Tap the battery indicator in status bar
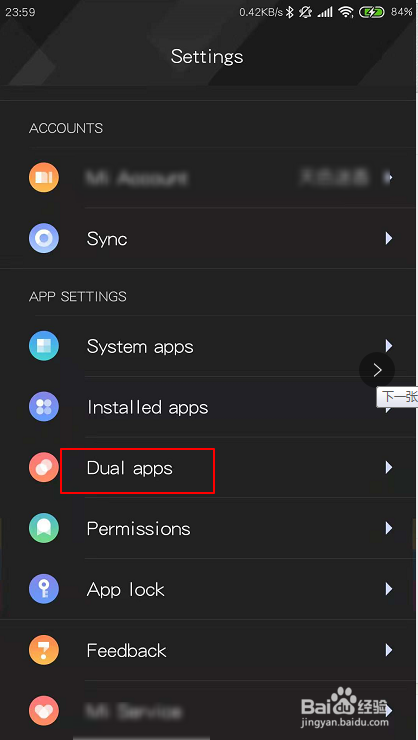The width and height of the screenshot is (418, 740). [372, 13]
